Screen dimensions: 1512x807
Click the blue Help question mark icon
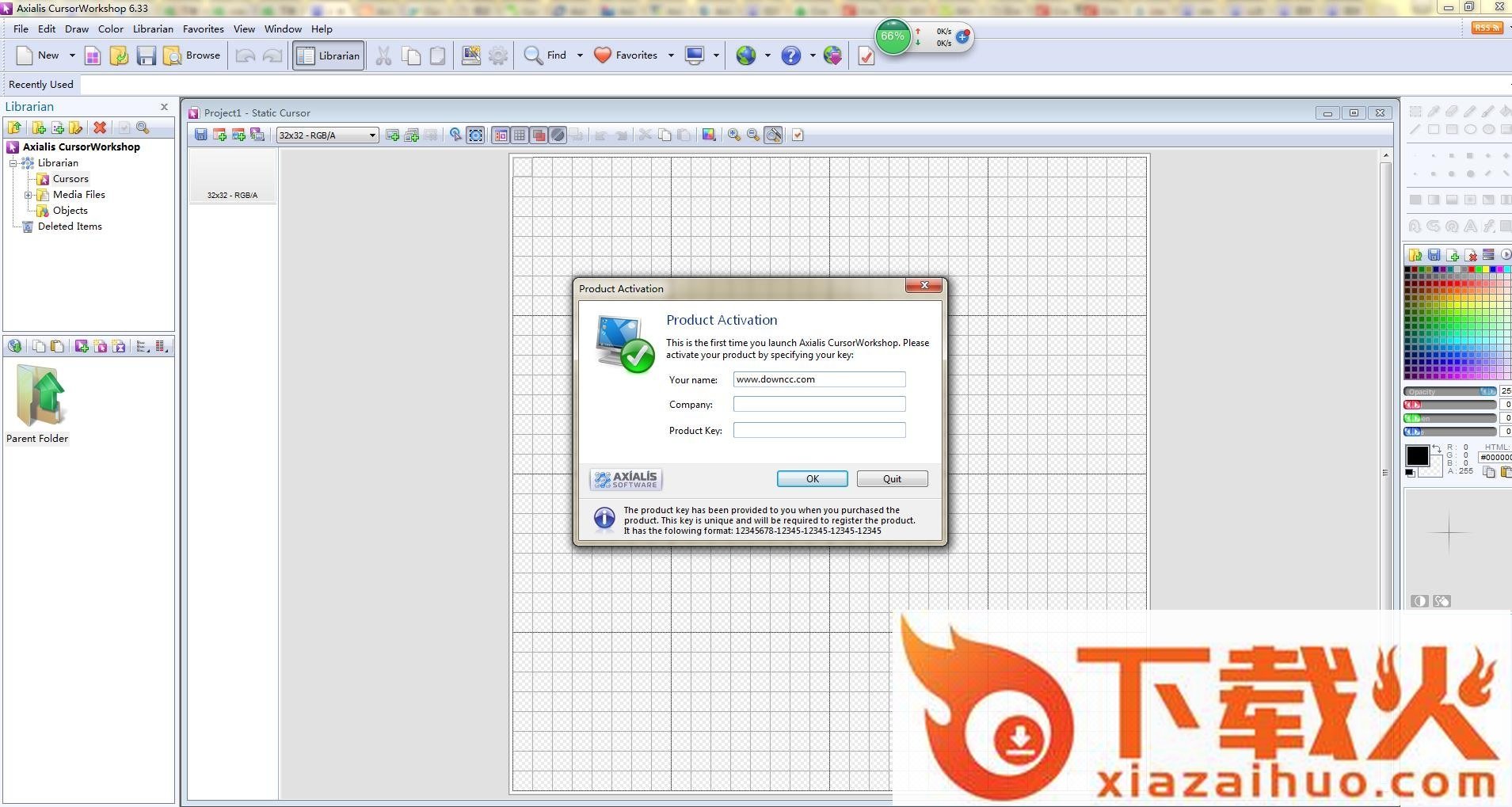(790, 55)
